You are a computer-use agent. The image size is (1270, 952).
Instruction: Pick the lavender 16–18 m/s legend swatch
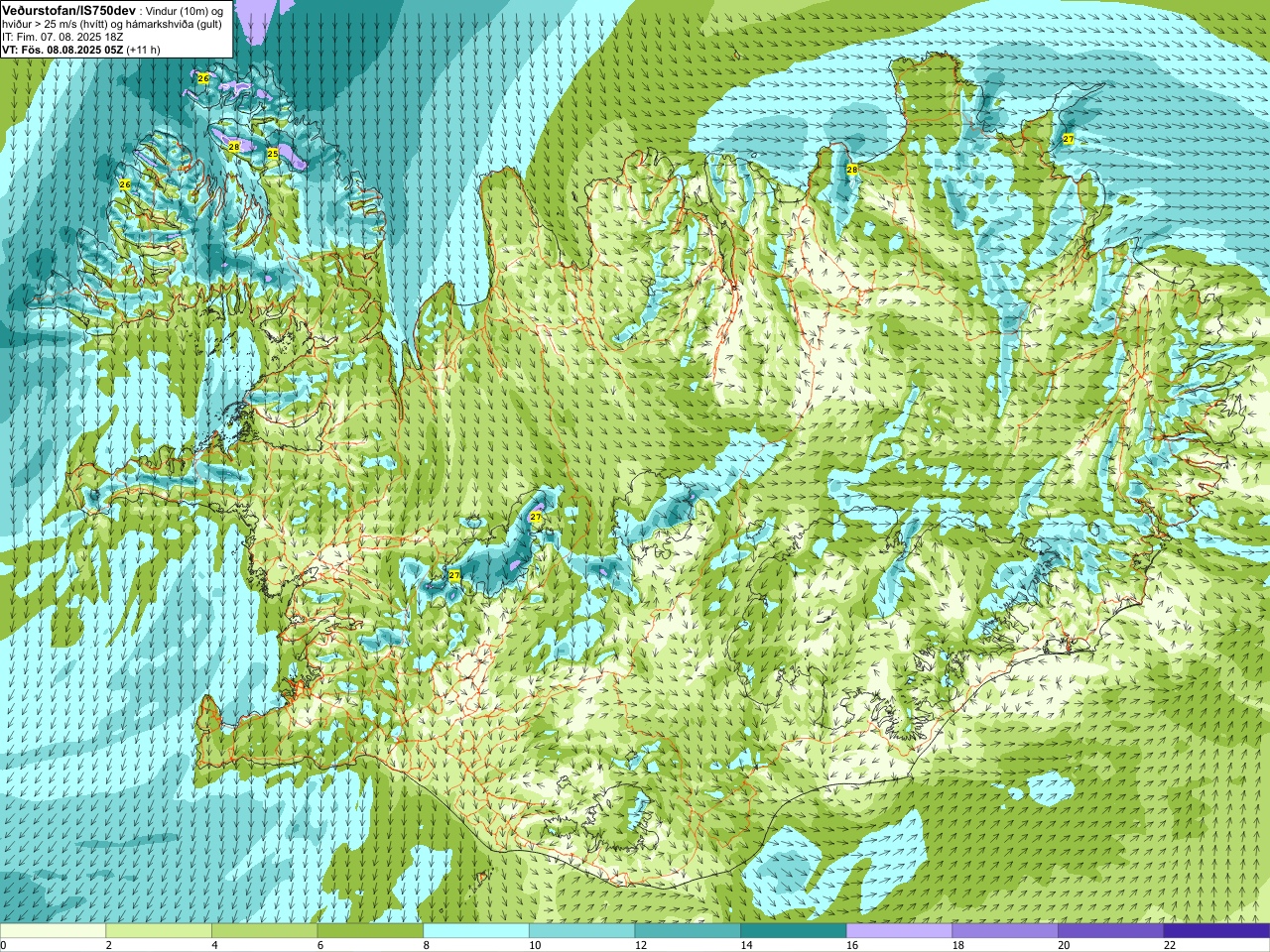pos(899,931)
